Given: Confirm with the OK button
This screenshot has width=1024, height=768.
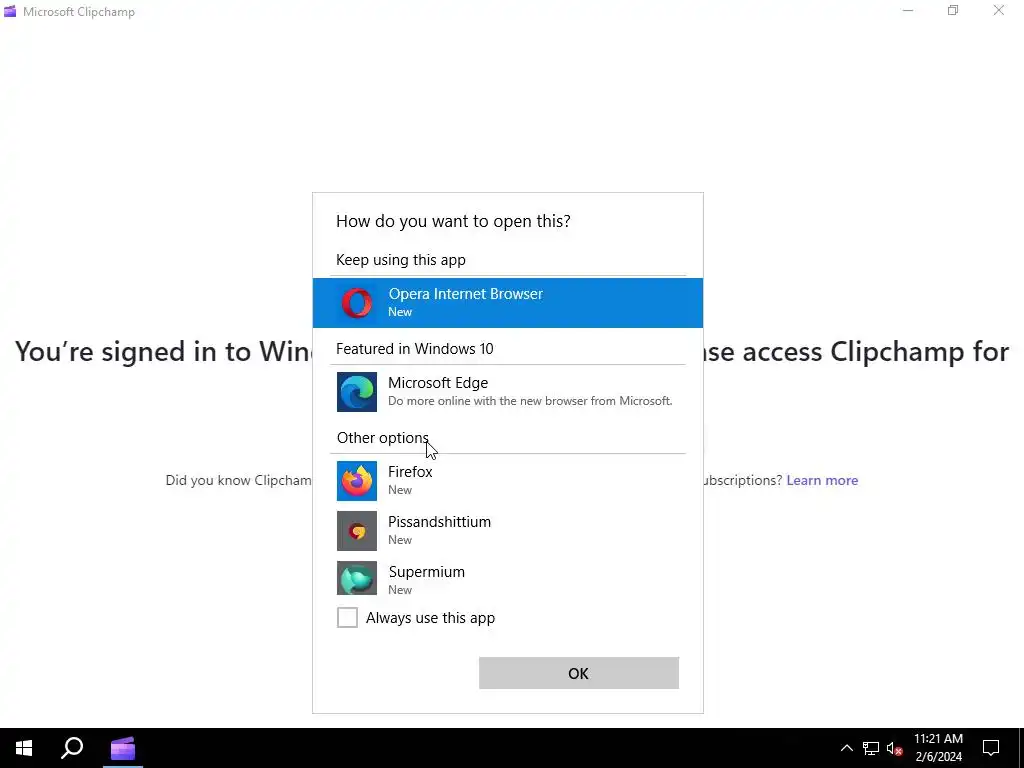Looking at the screenshot, I should point(579,673).
